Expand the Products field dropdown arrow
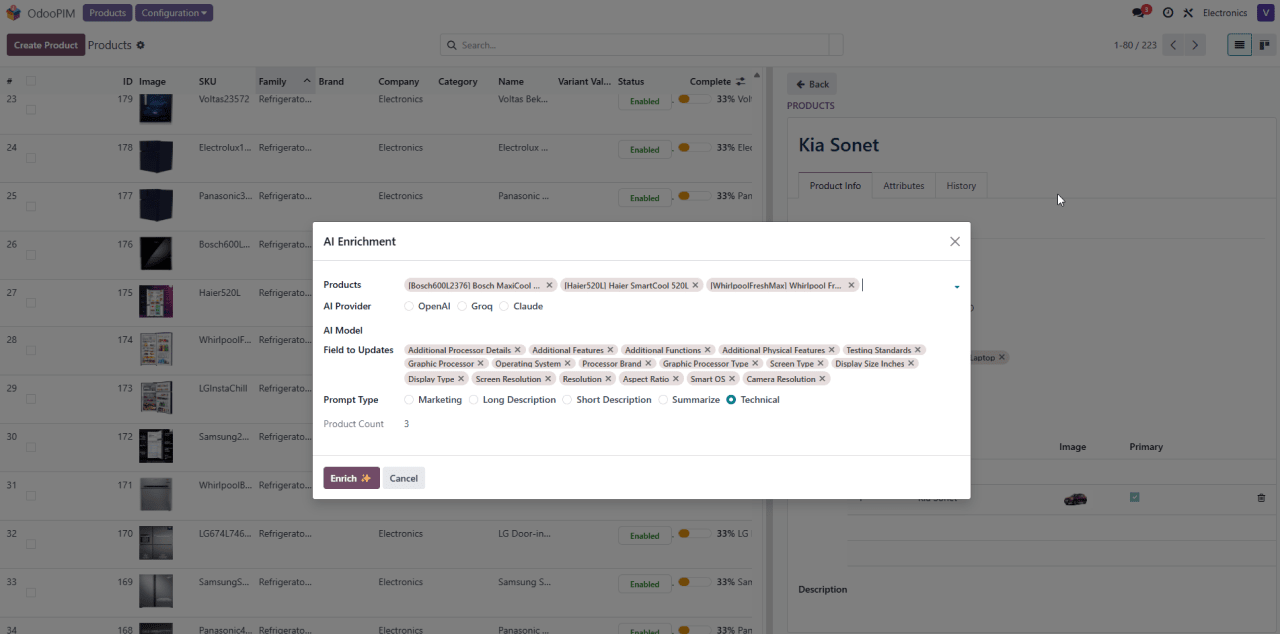 tap(956, 287)
